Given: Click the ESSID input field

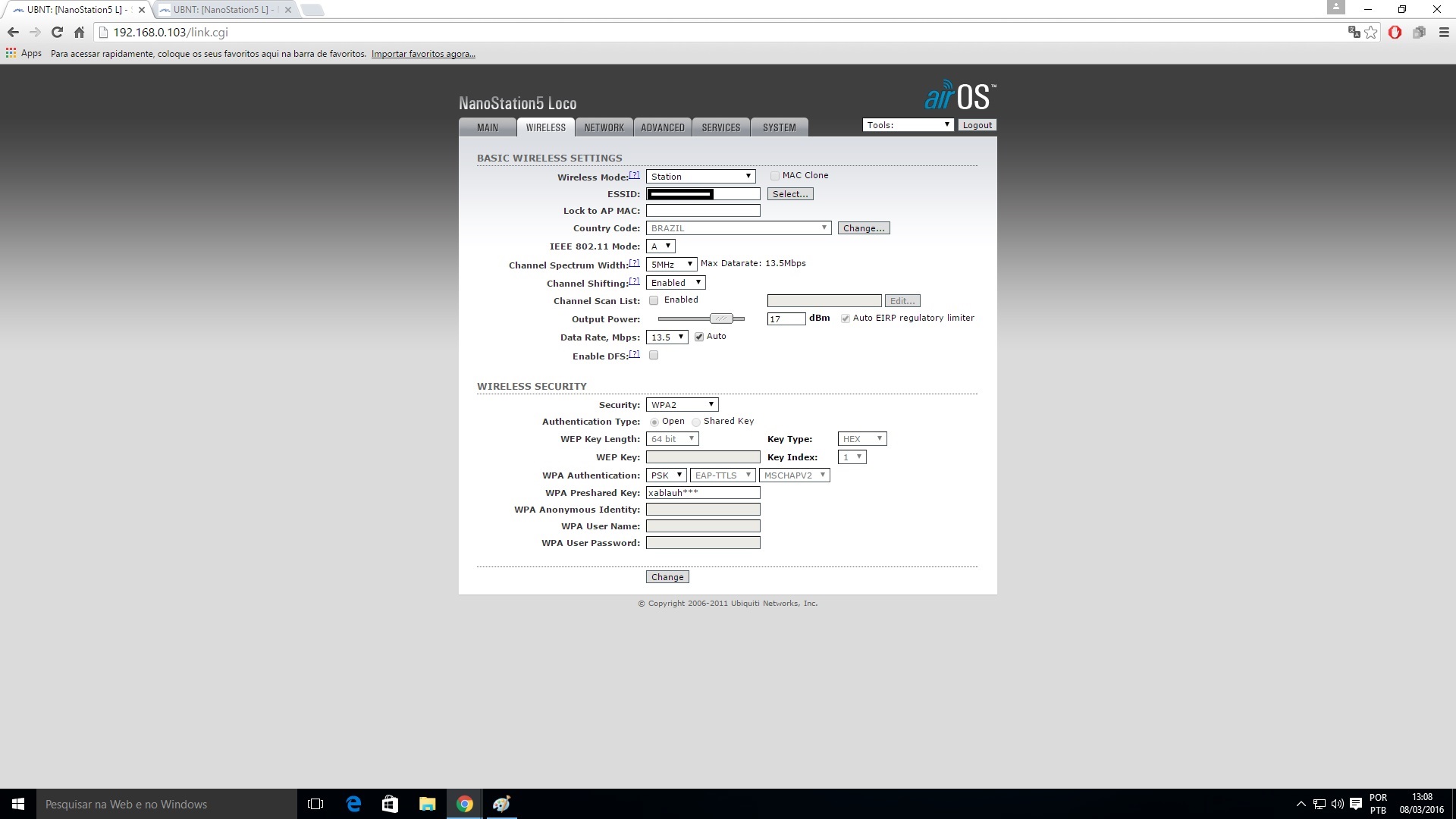Looking at the screenshot, I should [703, 194].
